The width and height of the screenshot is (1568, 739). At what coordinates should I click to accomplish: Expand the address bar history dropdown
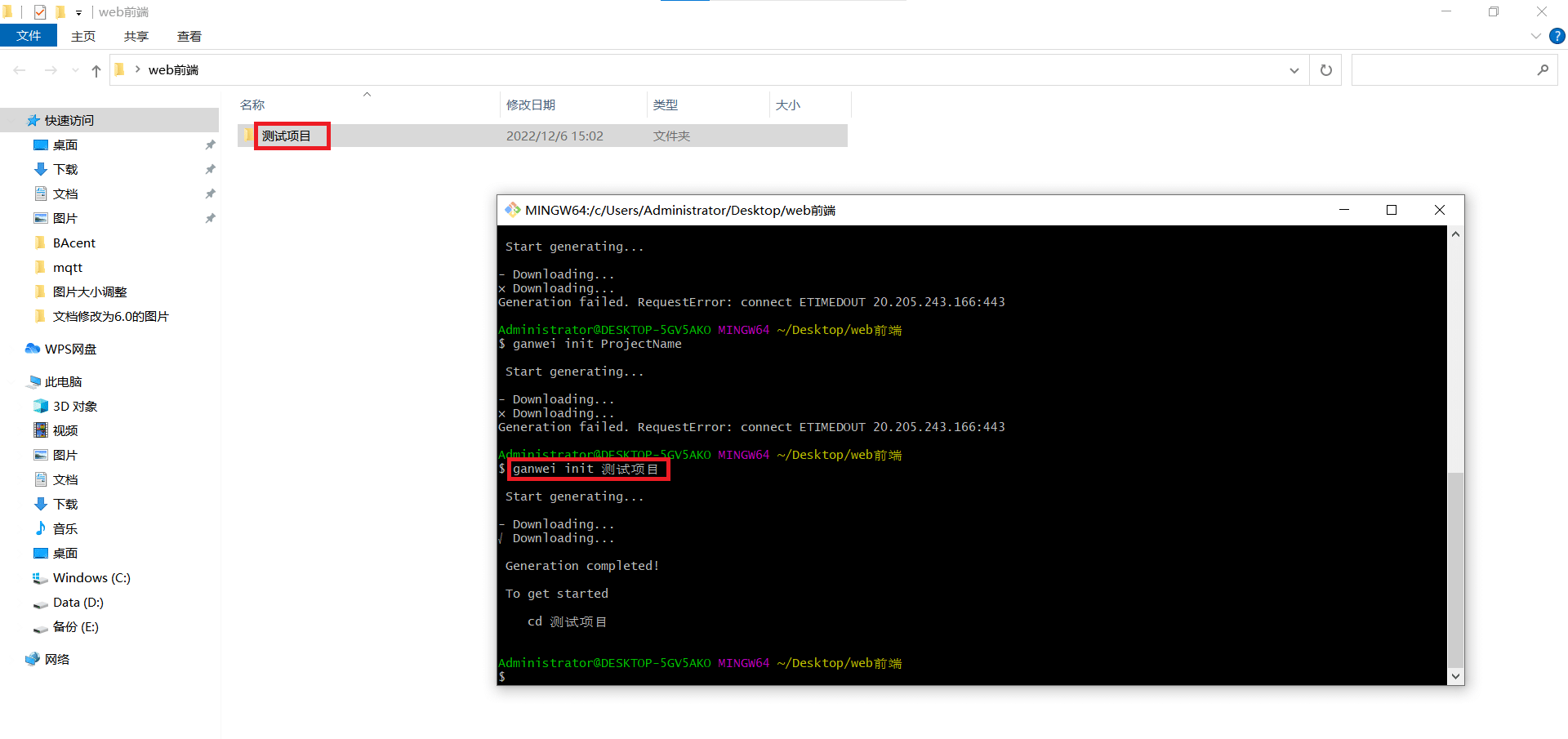coord(1294,70)
